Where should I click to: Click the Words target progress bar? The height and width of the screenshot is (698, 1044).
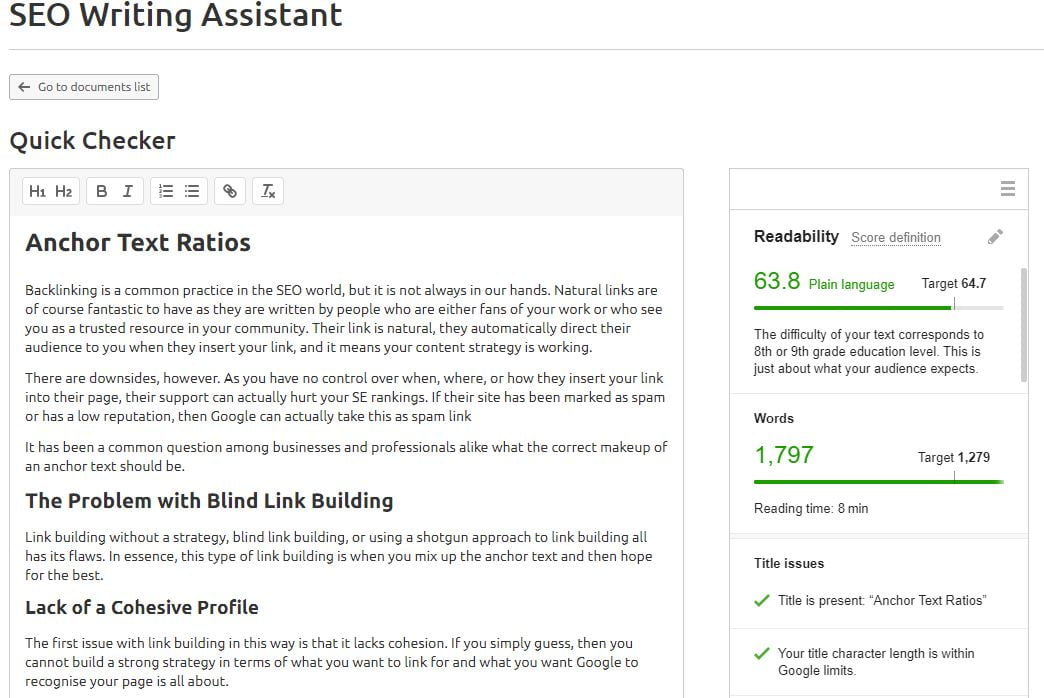(x=878, y=481)
